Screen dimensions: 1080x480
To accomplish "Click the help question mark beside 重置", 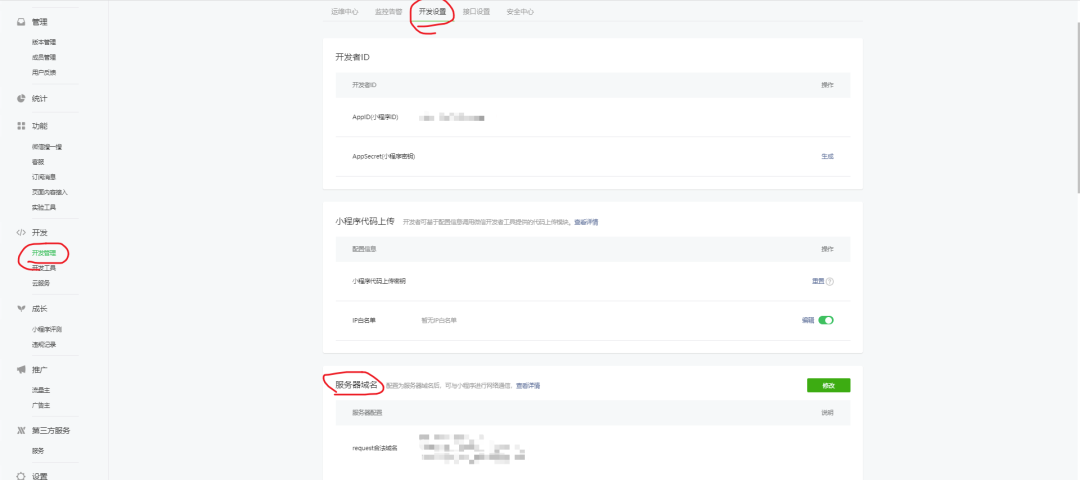I will pos(830,281).
